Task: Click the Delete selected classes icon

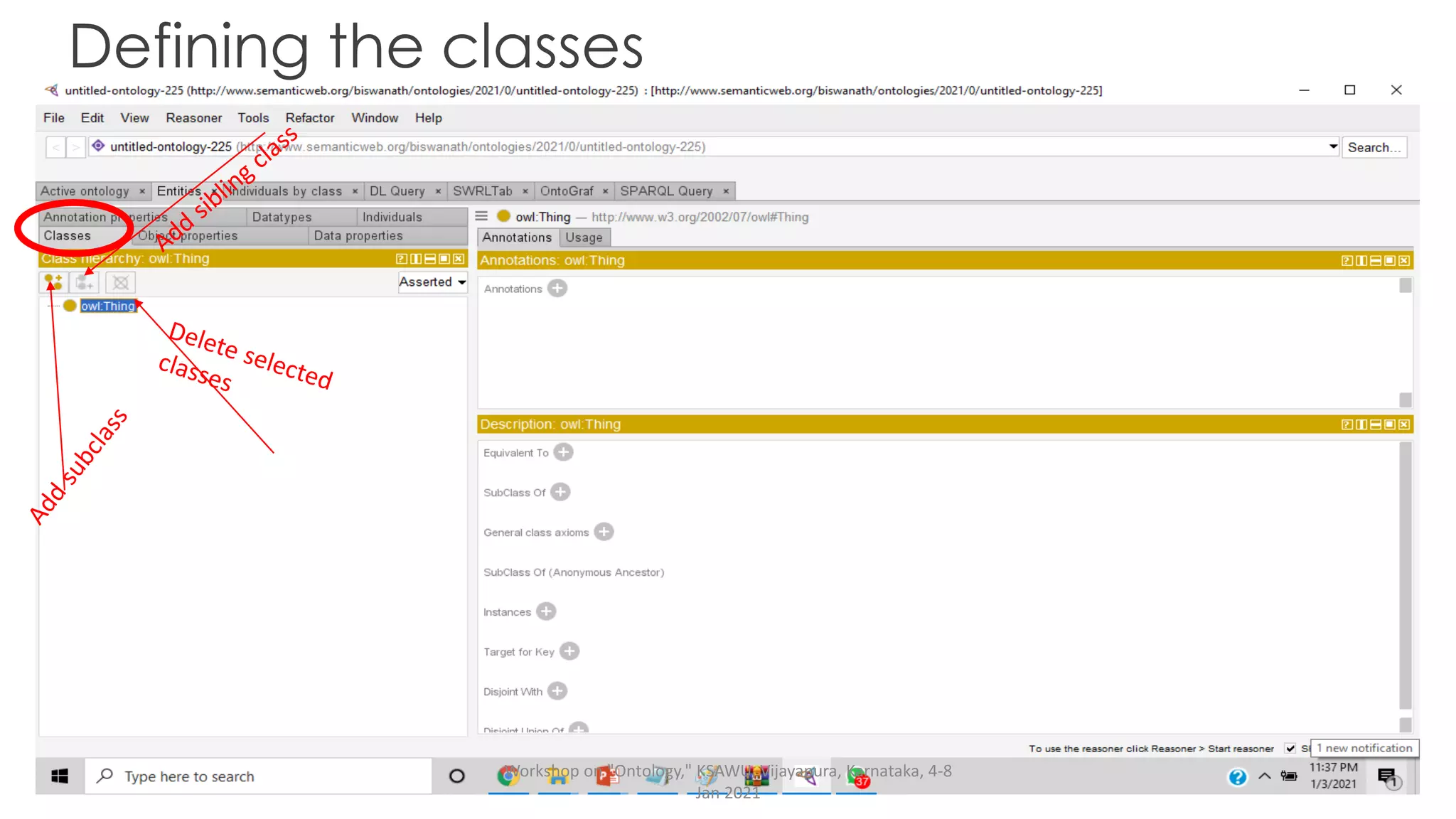Action: [121, 282]
